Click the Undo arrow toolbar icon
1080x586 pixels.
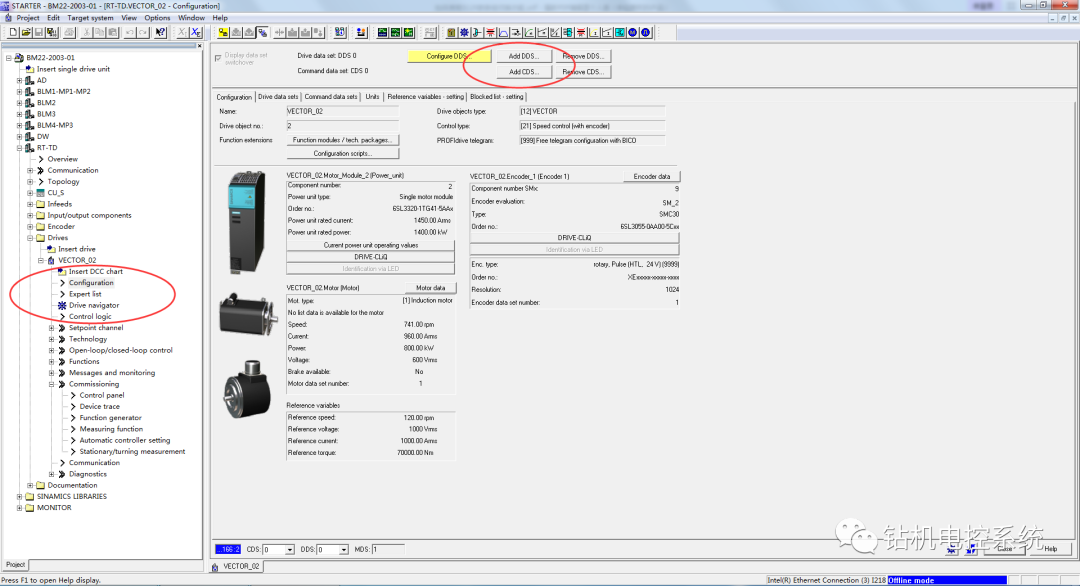click(x=129, y=32)
